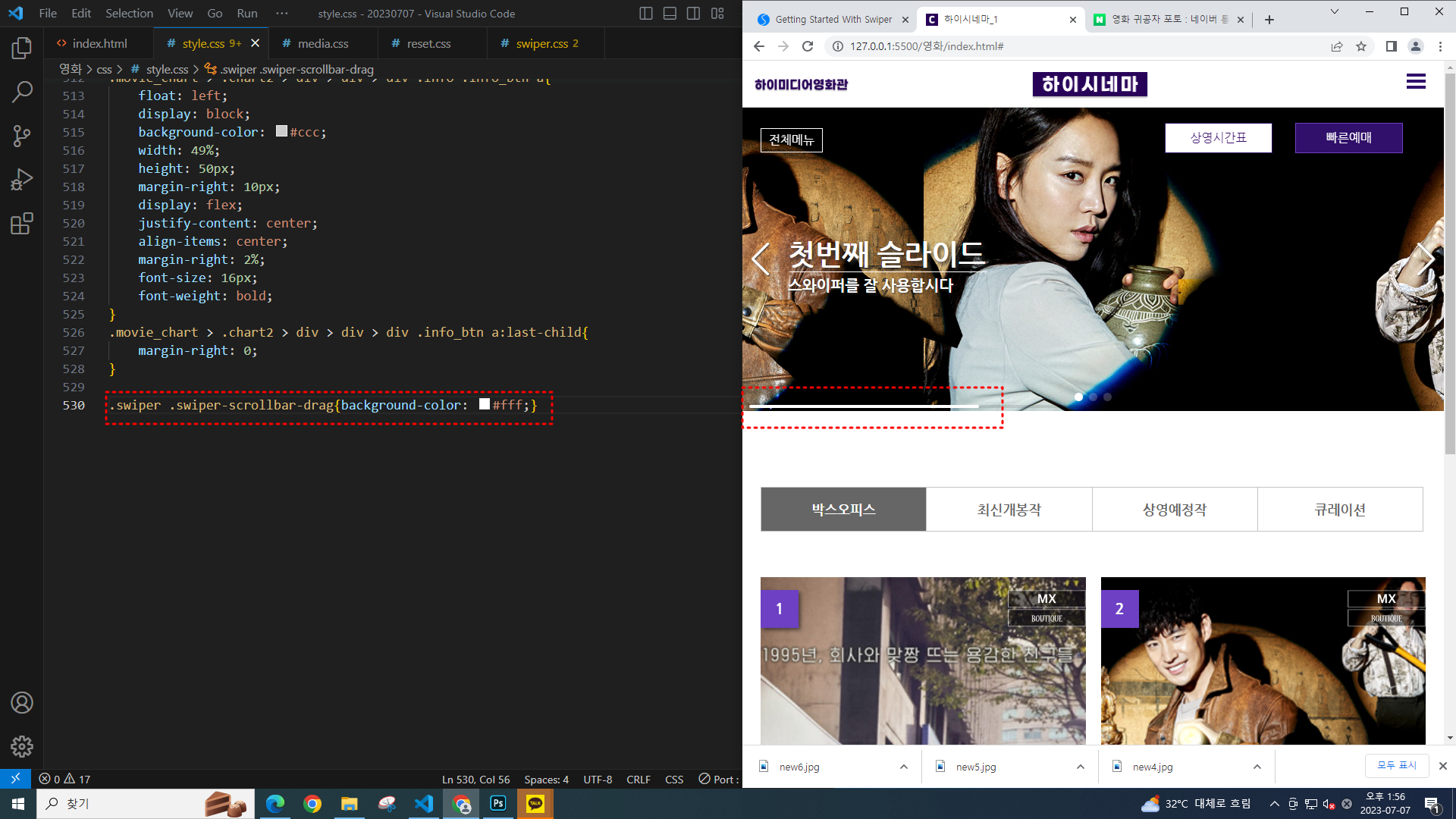The image size is (1456, 819).
Task: Open the Chrome tab search chevron
Action: click(1335, 12)
